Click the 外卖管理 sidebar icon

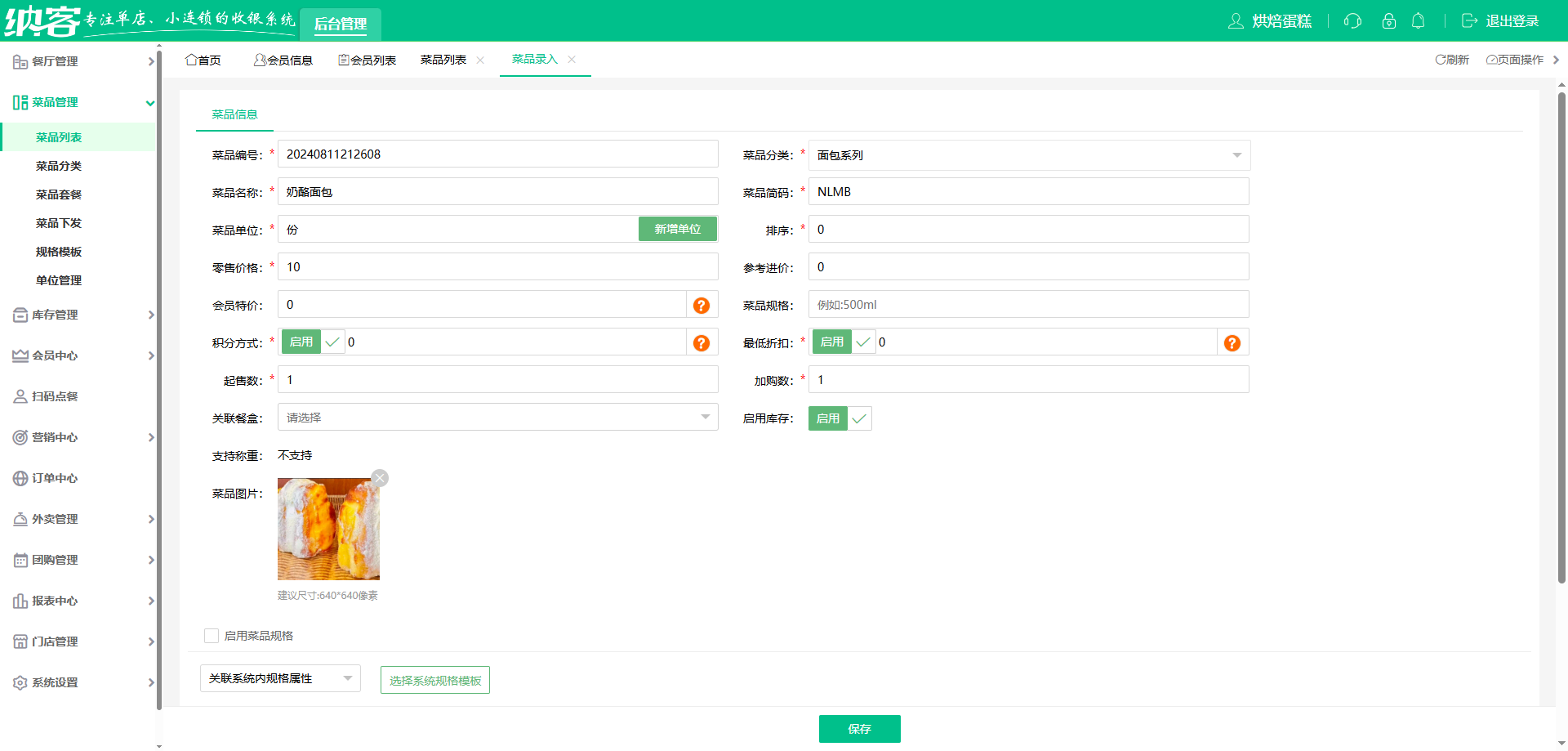click(x=20, y=519)
